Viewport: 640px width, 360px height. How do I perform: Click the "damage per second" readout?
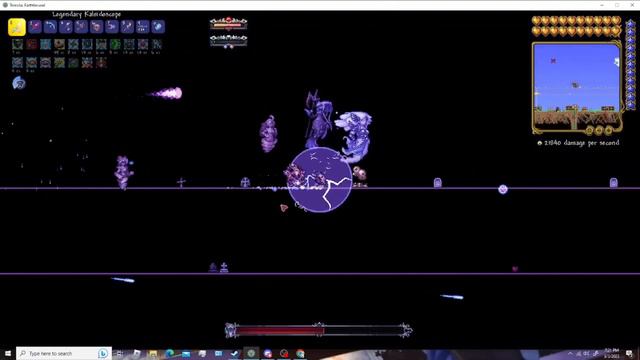pyautogui.click(x=581, y=143)
